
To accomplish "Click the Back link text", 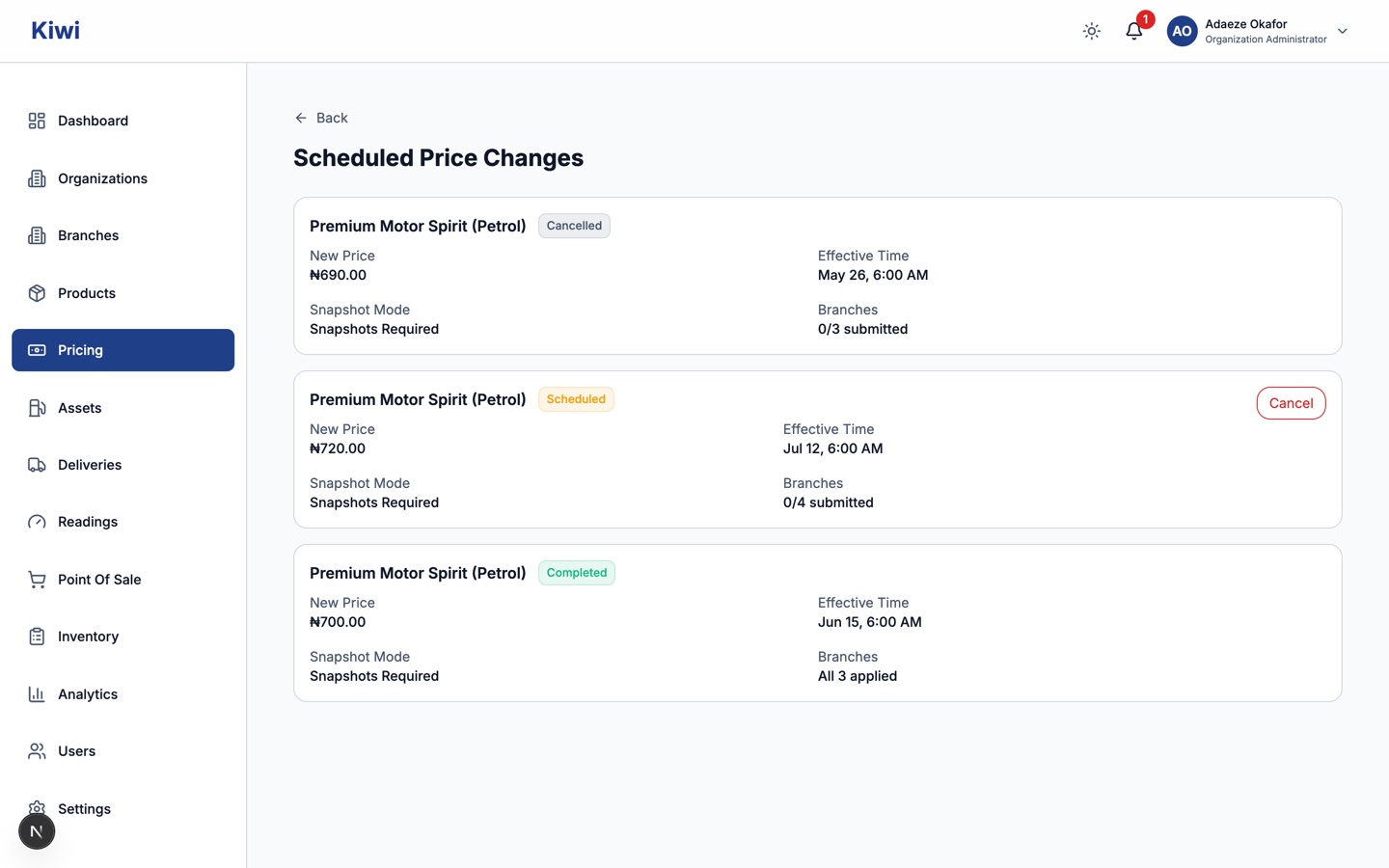I will pos(332,118).
